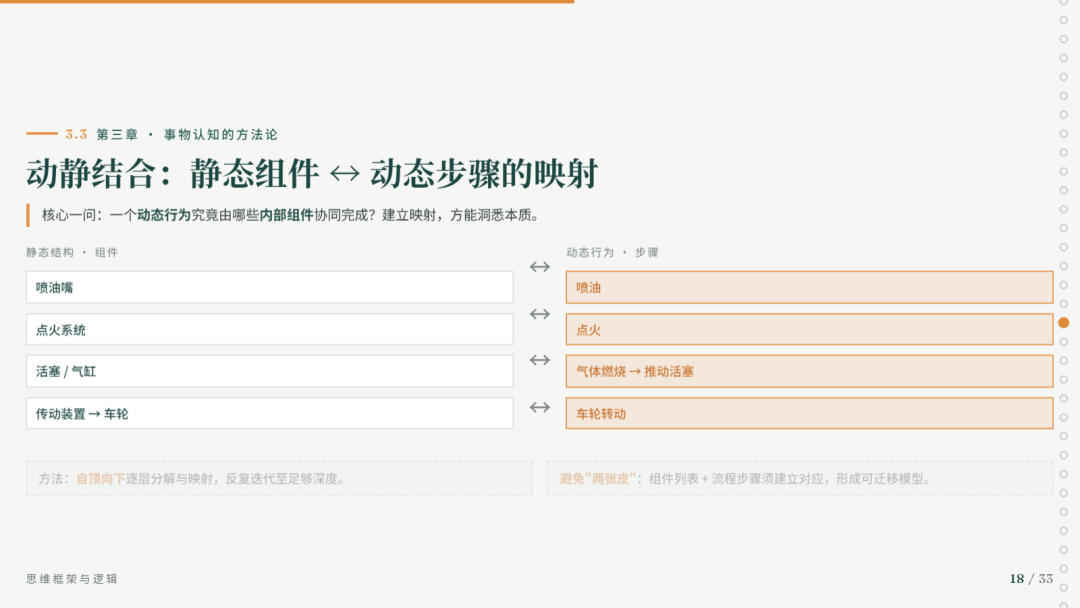
Task: Click the orange progress bar at top
Action: (287, 1)
